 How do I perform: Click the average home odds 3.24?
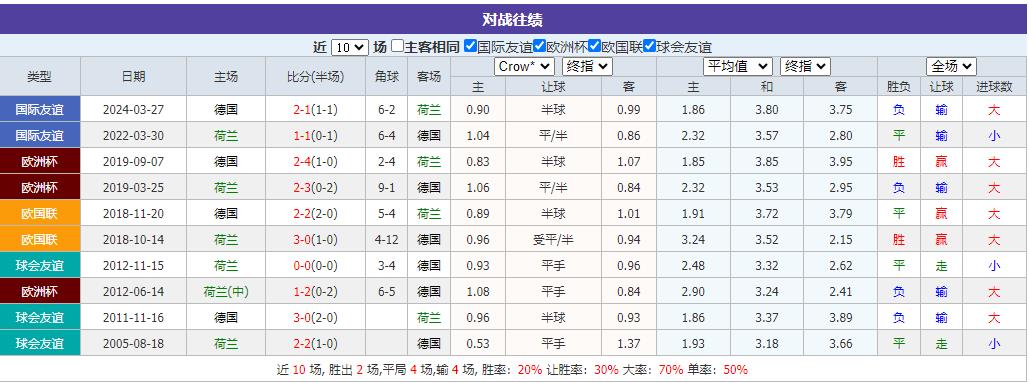693,240
